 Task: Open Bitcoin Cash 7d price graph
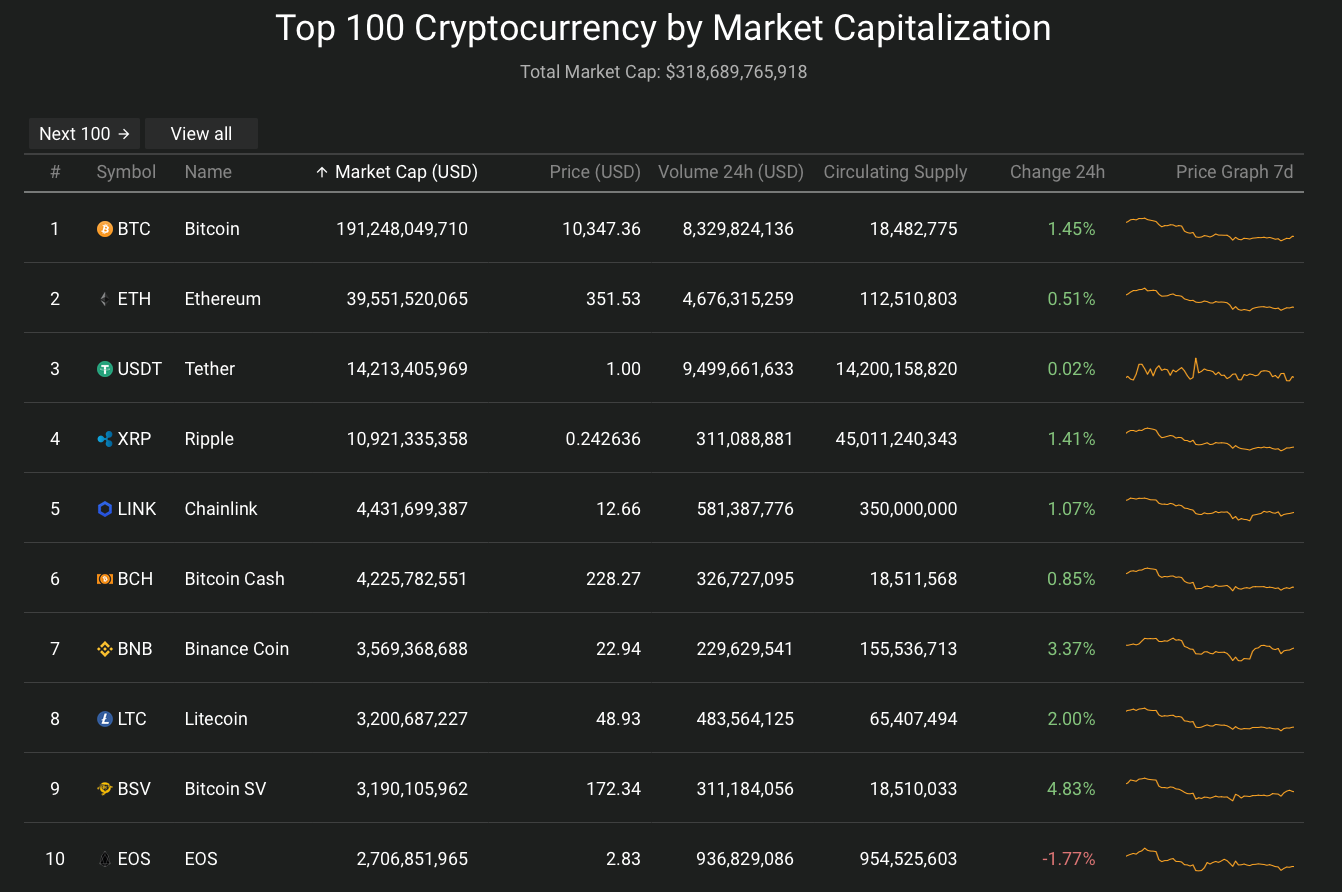(1210, 579)
